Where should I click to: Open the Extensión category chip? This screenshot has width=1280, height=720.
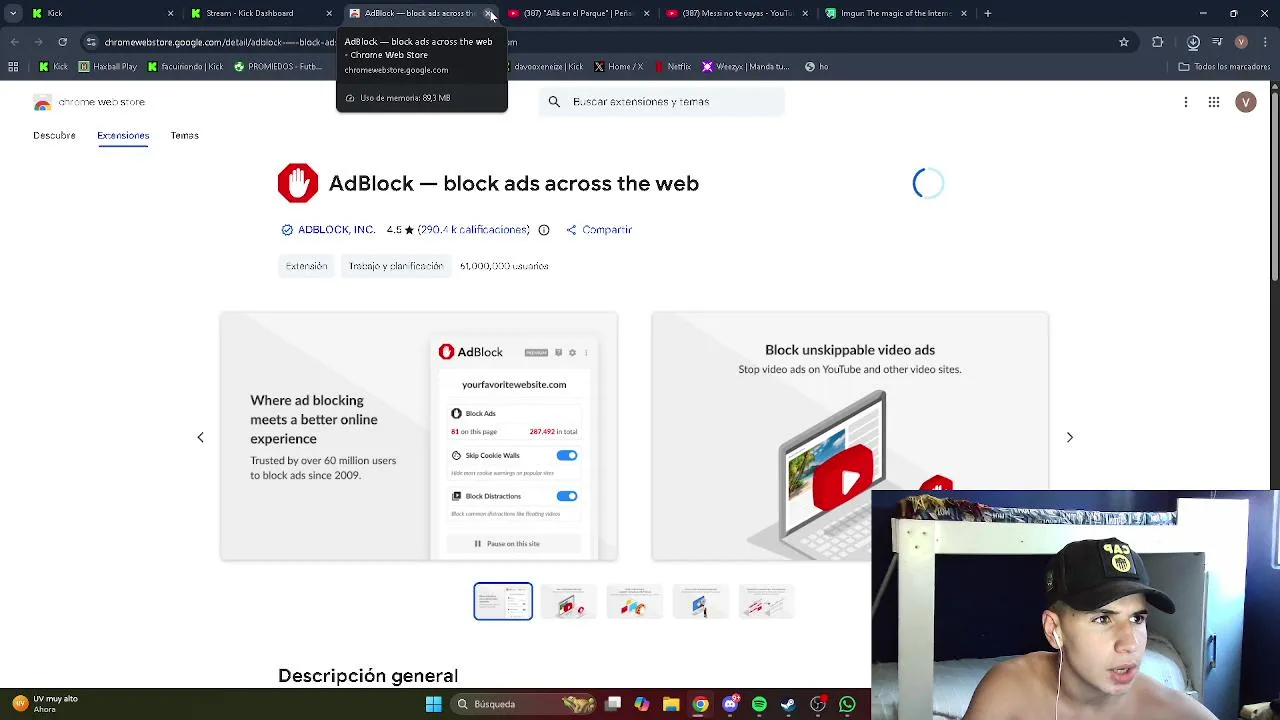pos(306,266)
